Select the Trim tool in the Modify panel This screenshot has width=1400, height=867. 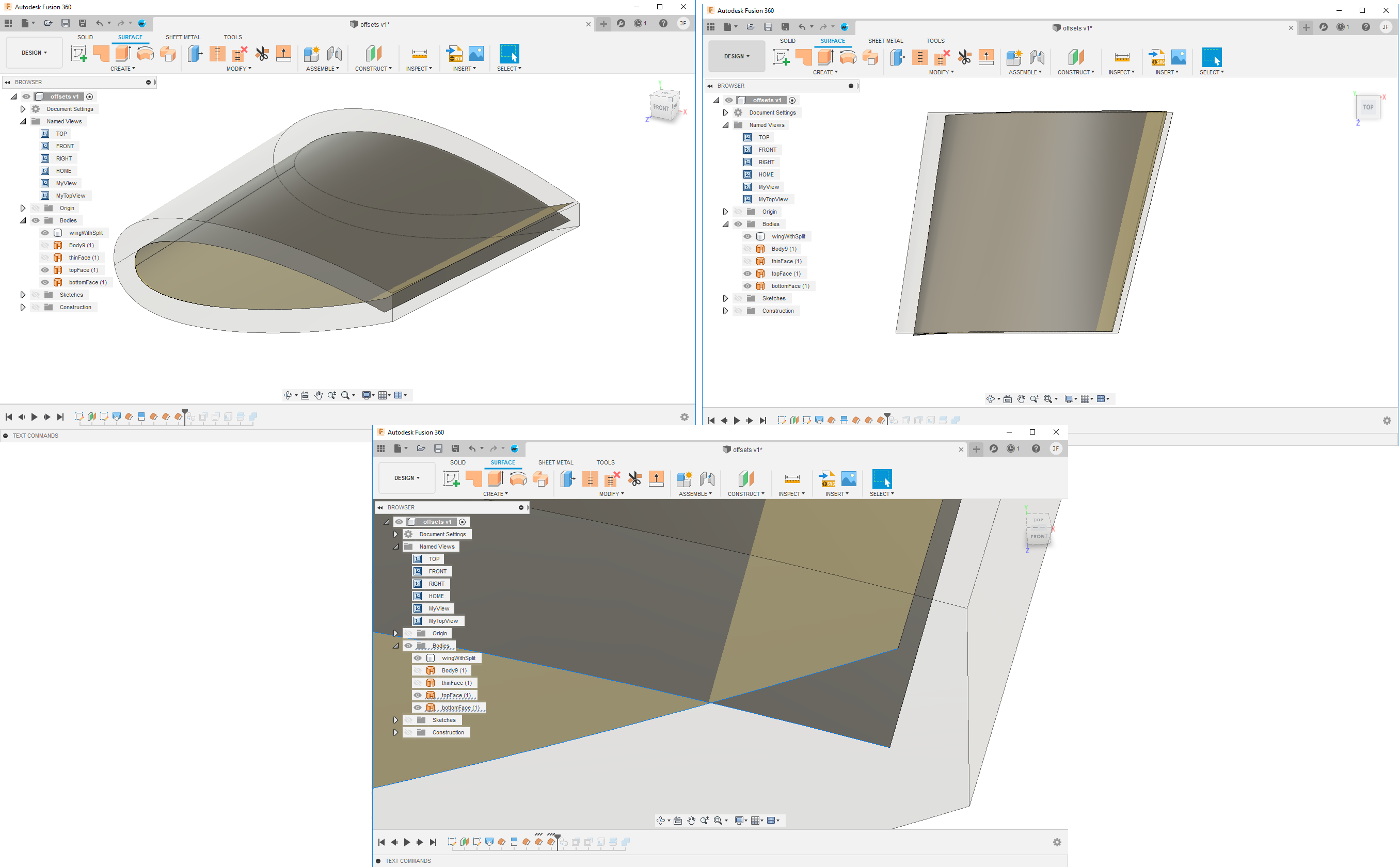click(x=261, y=53)
